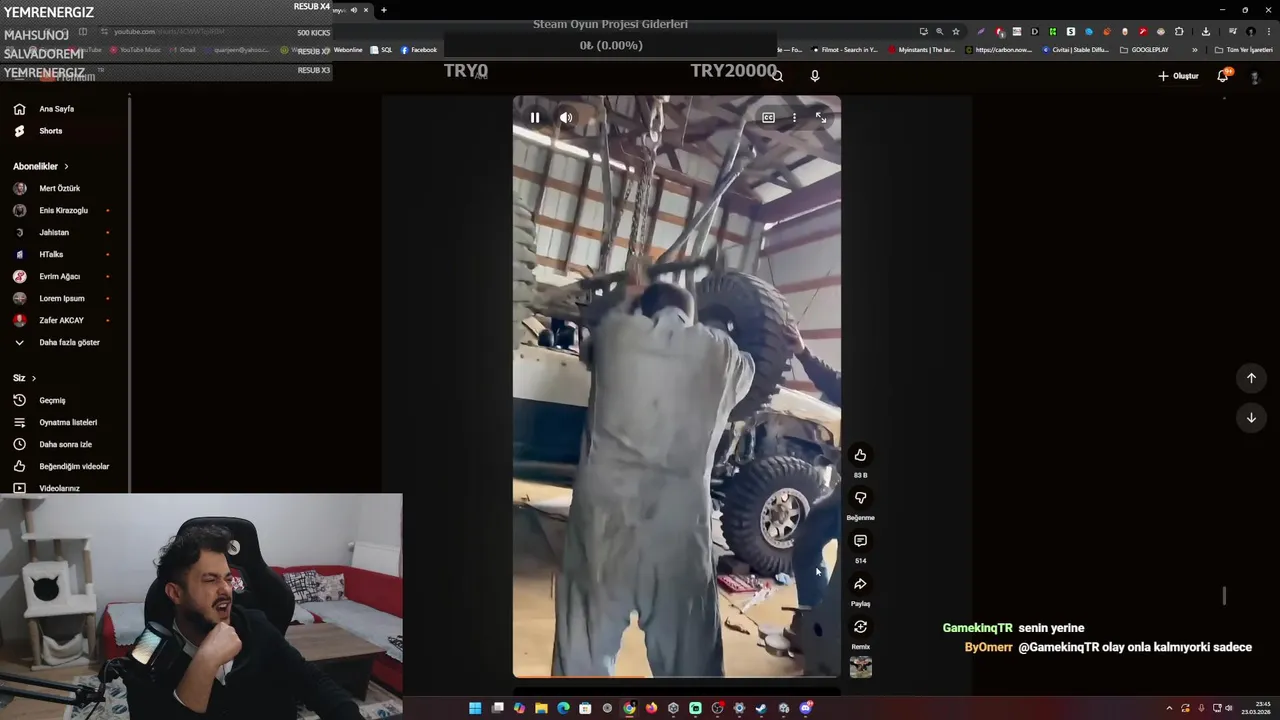
Task: Open Steam from the taskbar
Action: coord(761,708)
